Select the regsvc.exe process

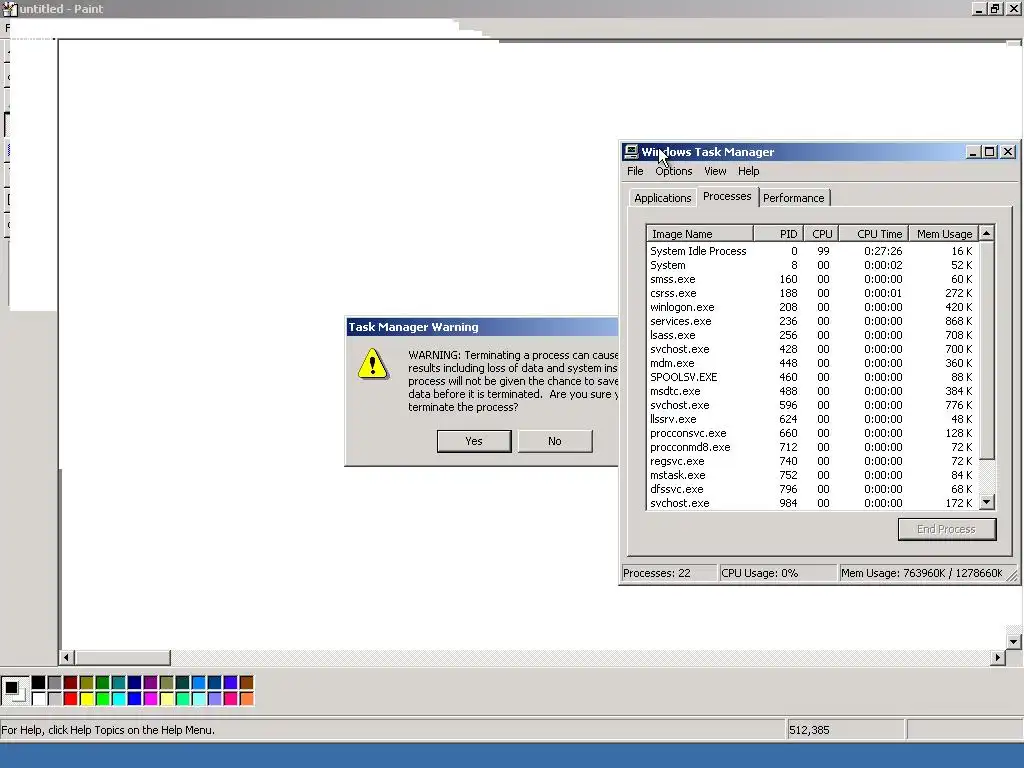812,461
